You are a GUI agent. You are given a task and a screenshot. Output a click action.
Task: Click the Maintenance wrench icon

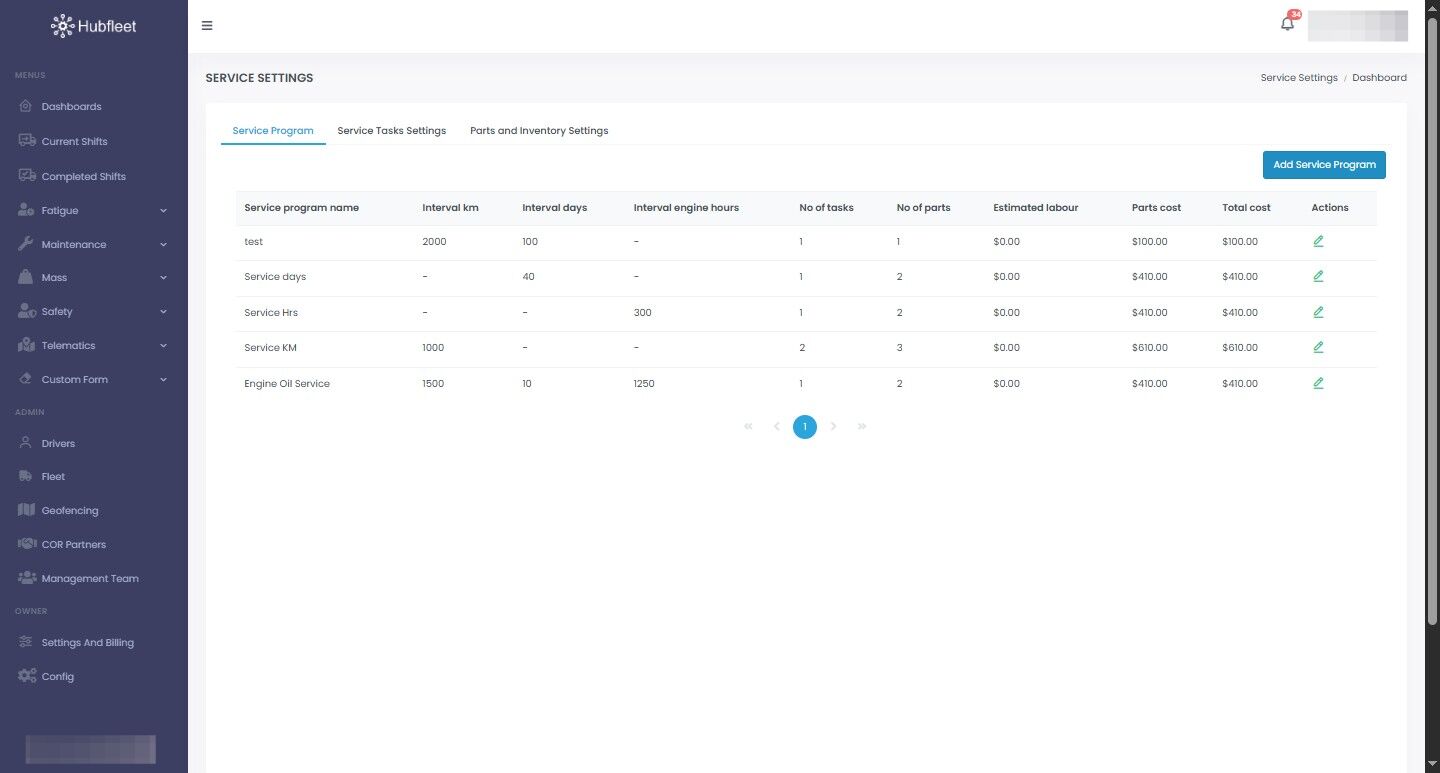[26, 244]
